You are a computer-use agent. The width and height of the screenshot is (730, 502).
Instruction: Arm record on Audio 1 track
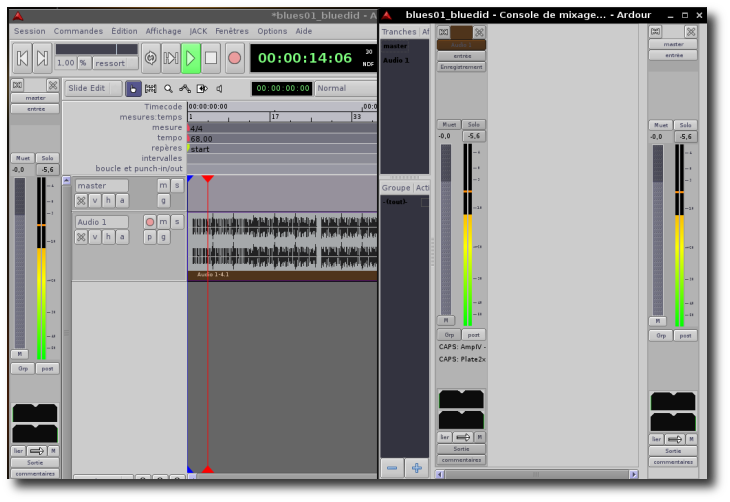coord(149,221)
